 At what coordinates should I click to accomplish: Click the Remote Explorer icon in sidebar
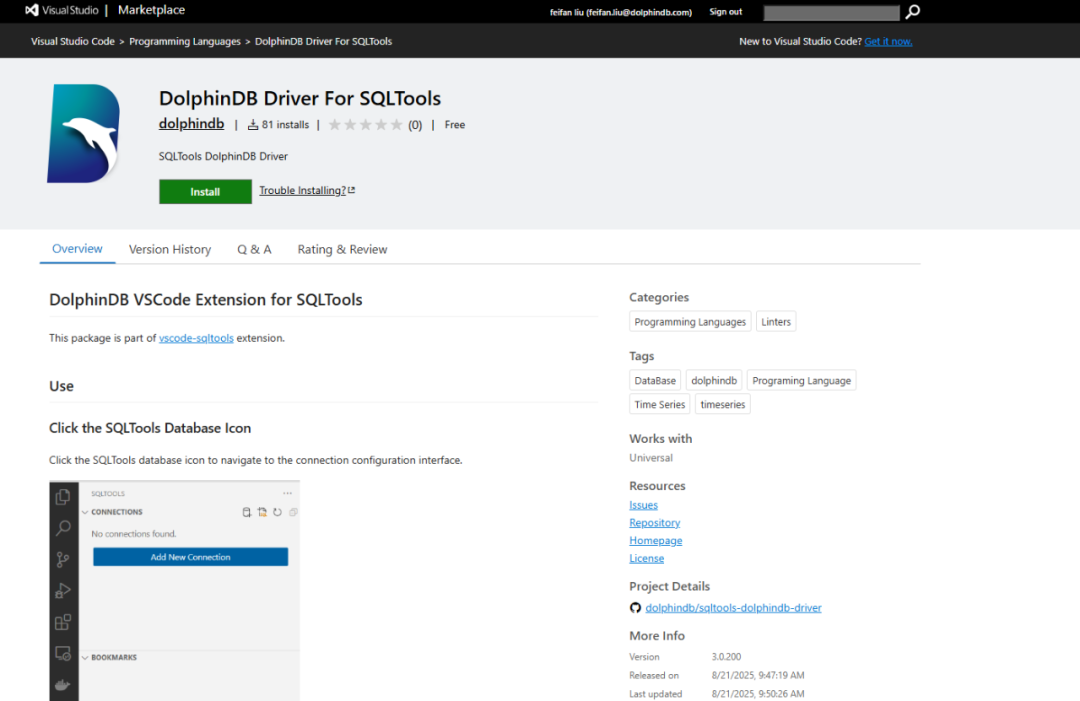click(x=63, y=653)
